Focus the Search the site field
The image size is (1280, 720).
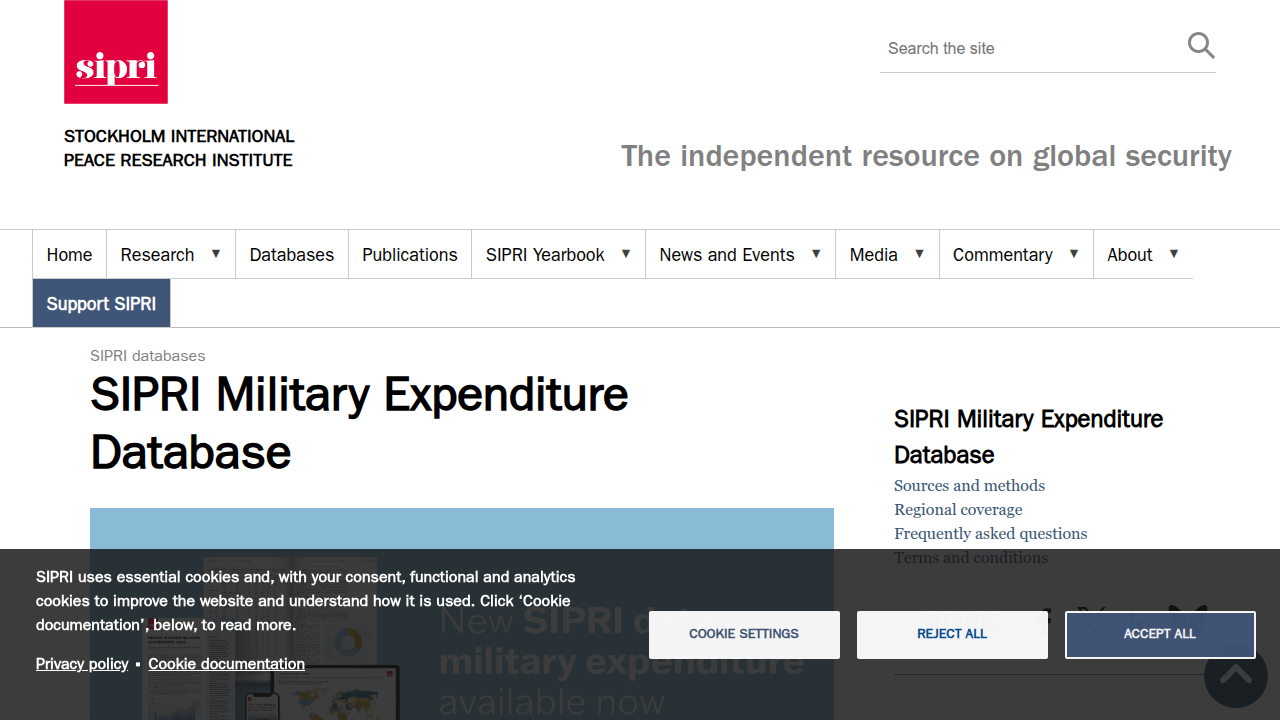tap(1030, 48)
